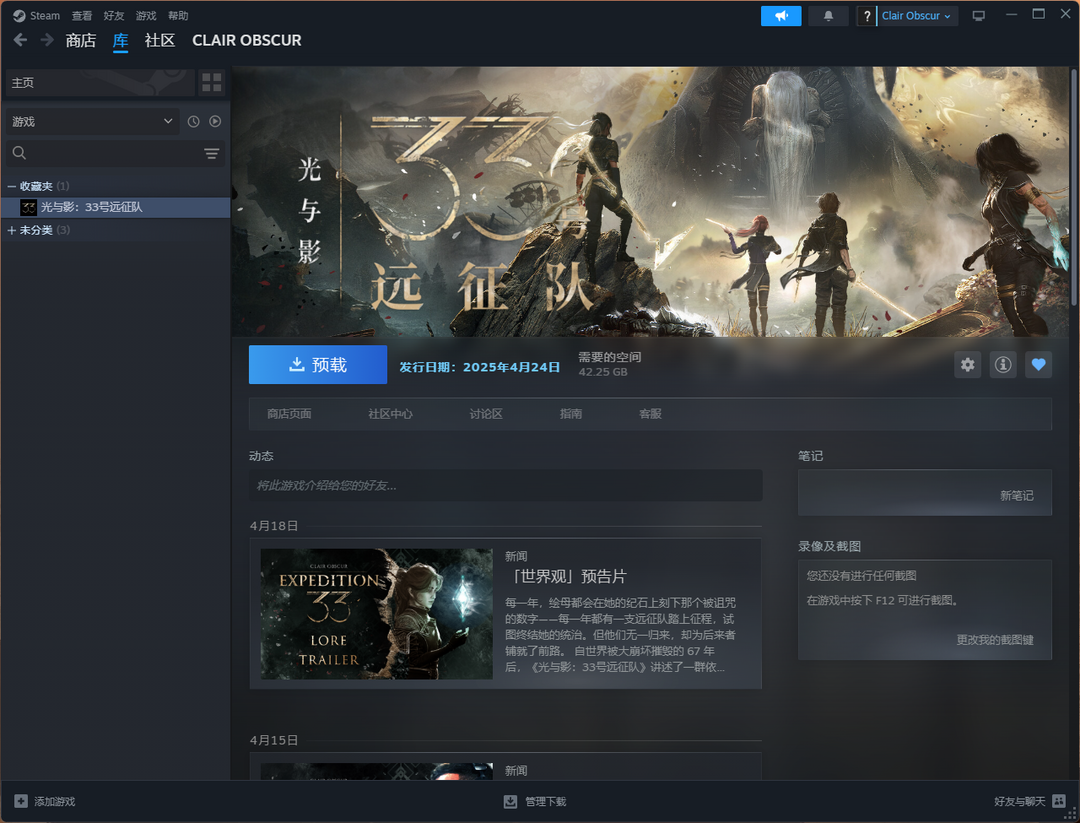Image resolution: width=1080 pixels, height=823 pixels.
Task: Open the 游戏 library filter dropdown
Action: (92, 121)
